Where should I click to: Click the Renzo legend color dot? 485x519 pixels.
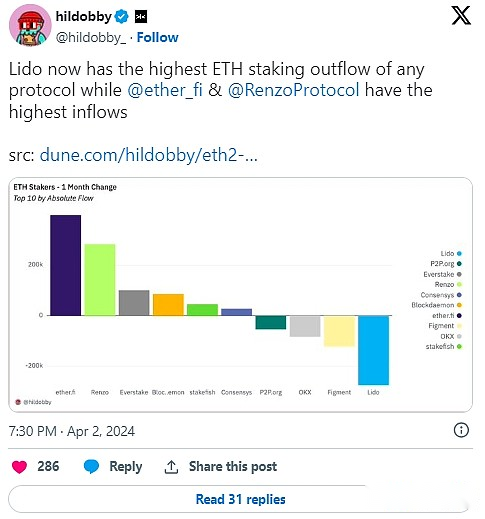click(x=459, y=284)
